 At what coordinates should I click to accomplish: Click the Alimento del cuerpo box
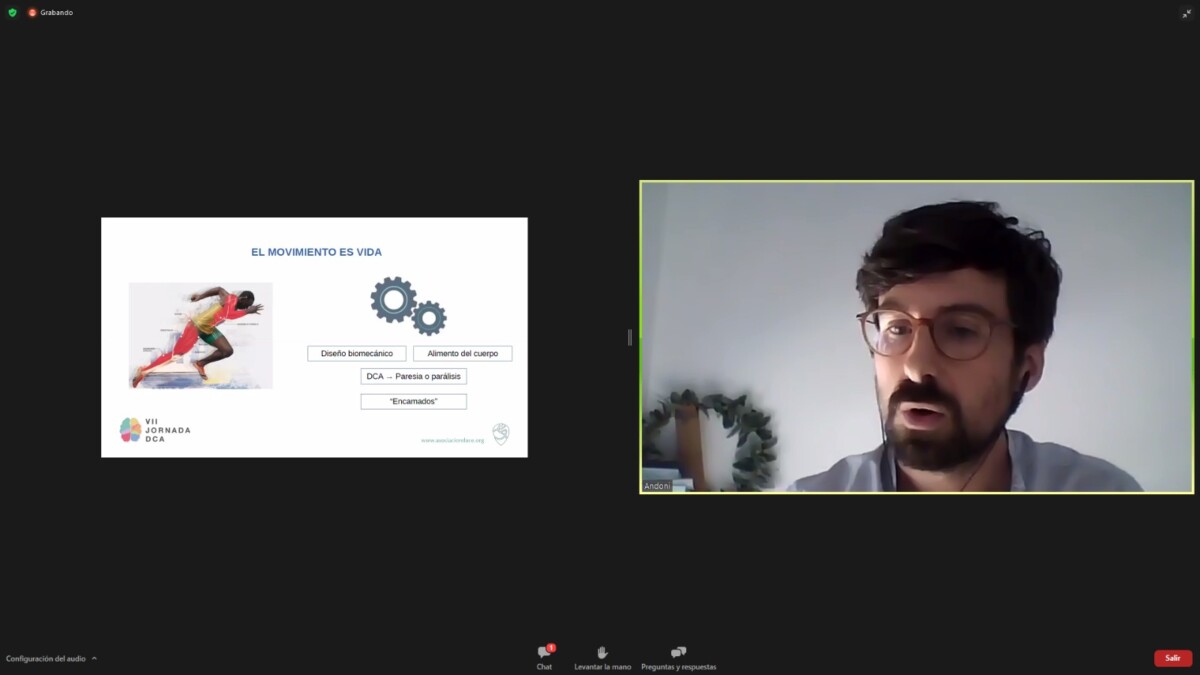pos(463,353)
